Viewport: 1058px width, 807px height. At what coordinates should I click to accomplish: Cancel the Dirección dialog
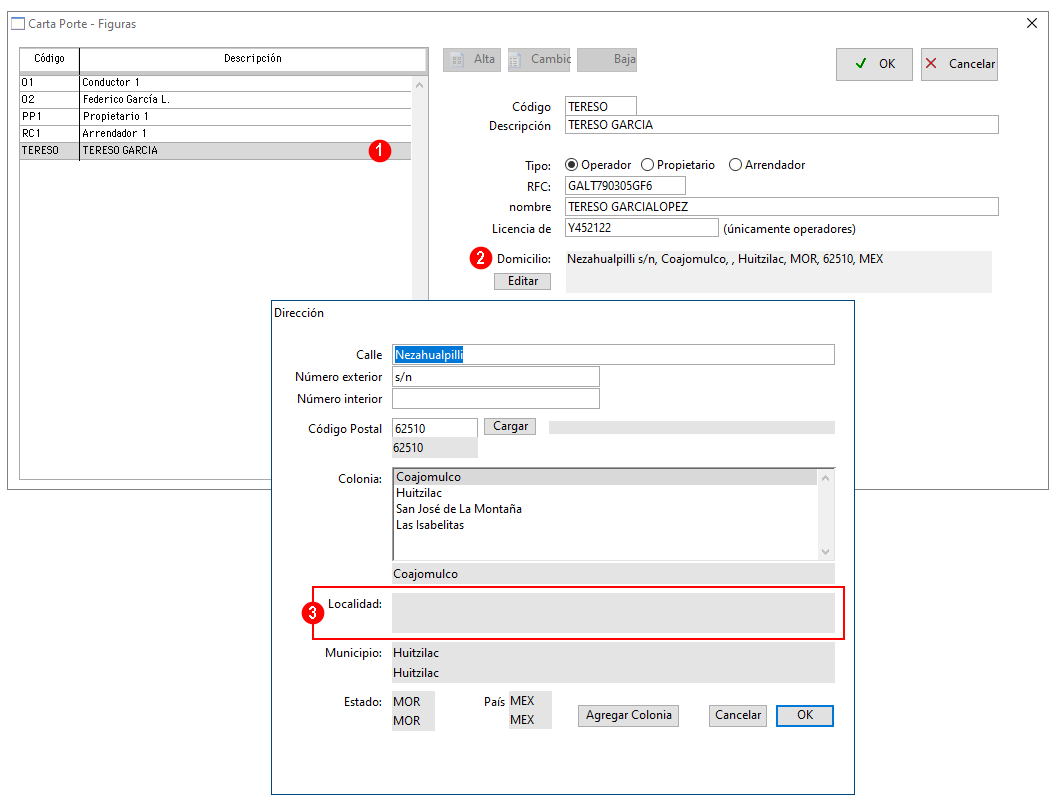[738, 716]
